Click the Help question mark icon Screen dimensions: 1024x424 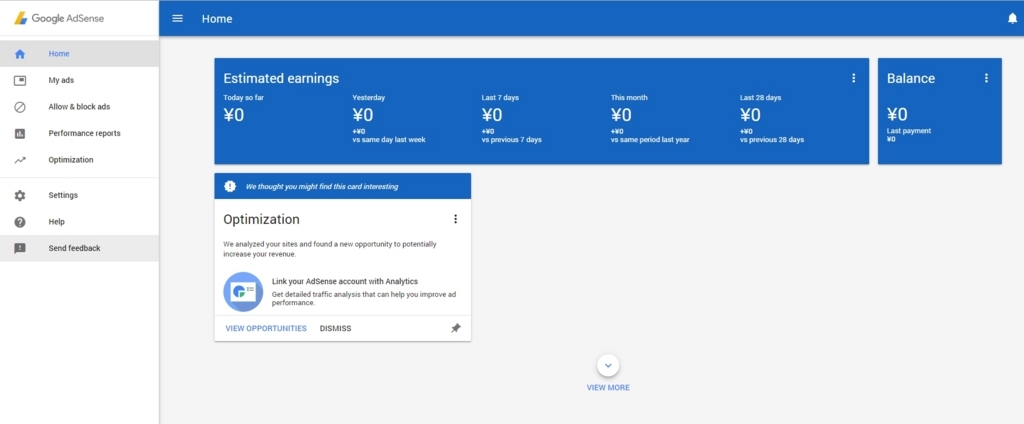pyautogui.click(x=20, y=222)
